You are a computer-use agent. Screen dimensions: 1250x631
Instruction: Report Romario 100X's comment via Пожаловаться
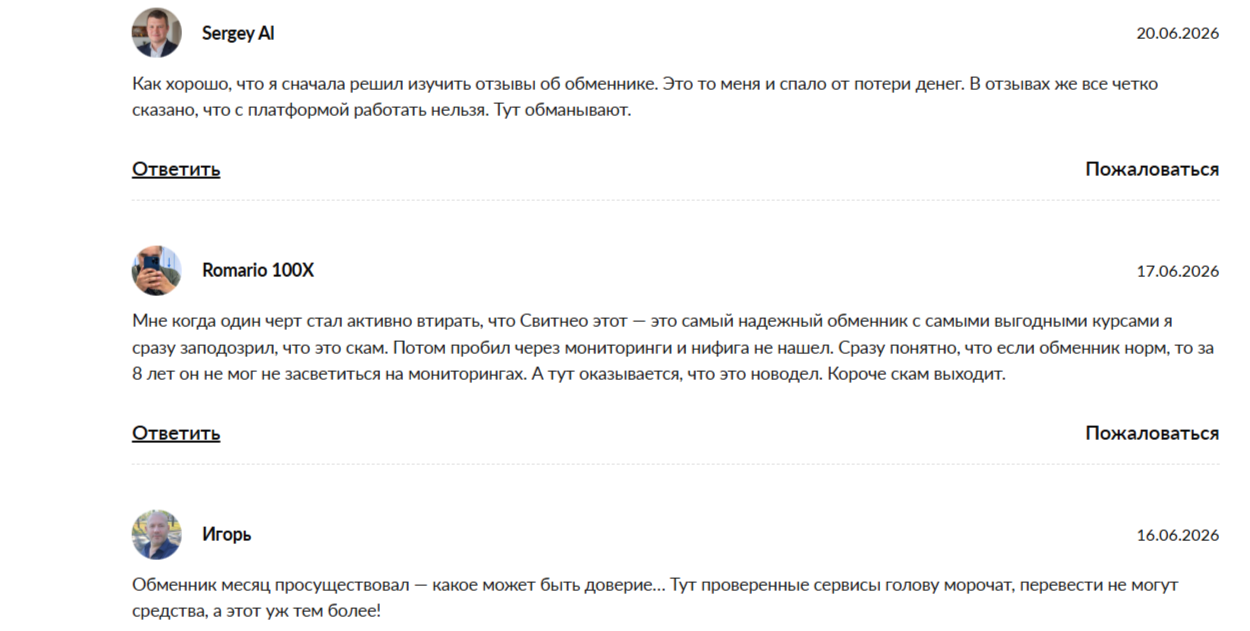[1152, 433]
